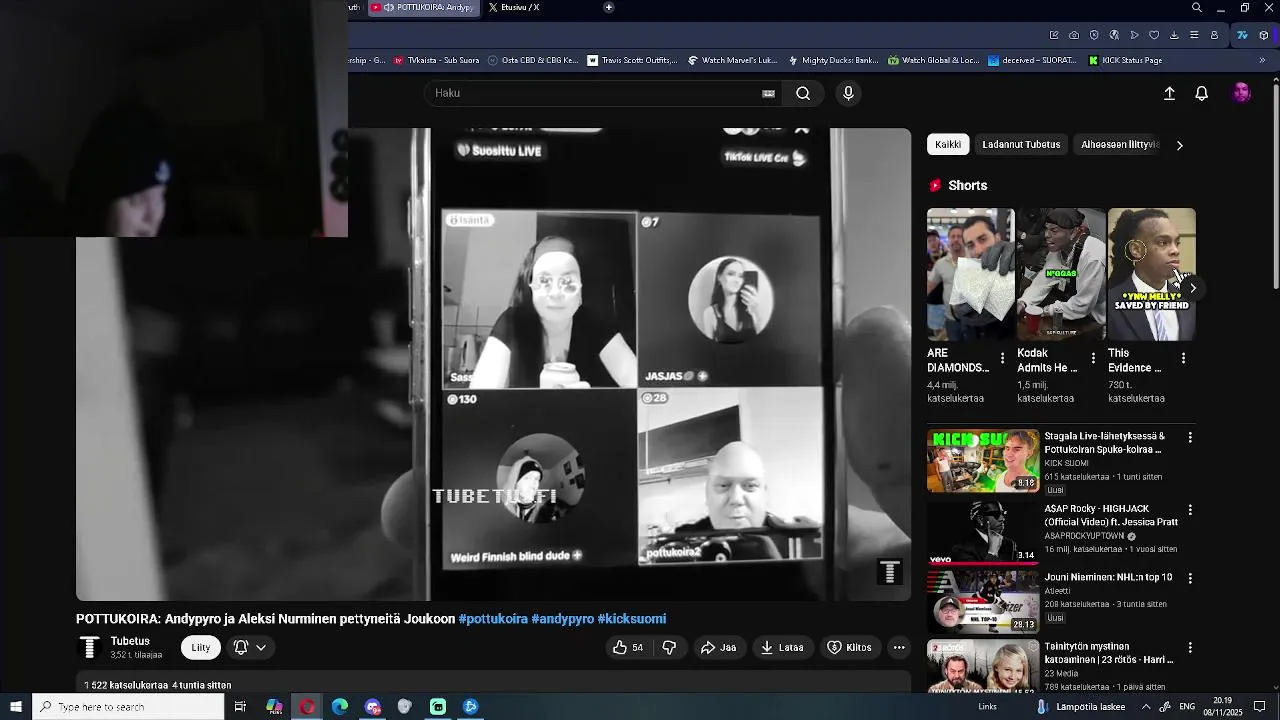The image size is (1280, 720).
Task: Open TVkaista - Sub Suora bookmark
Action: point(437,60)
